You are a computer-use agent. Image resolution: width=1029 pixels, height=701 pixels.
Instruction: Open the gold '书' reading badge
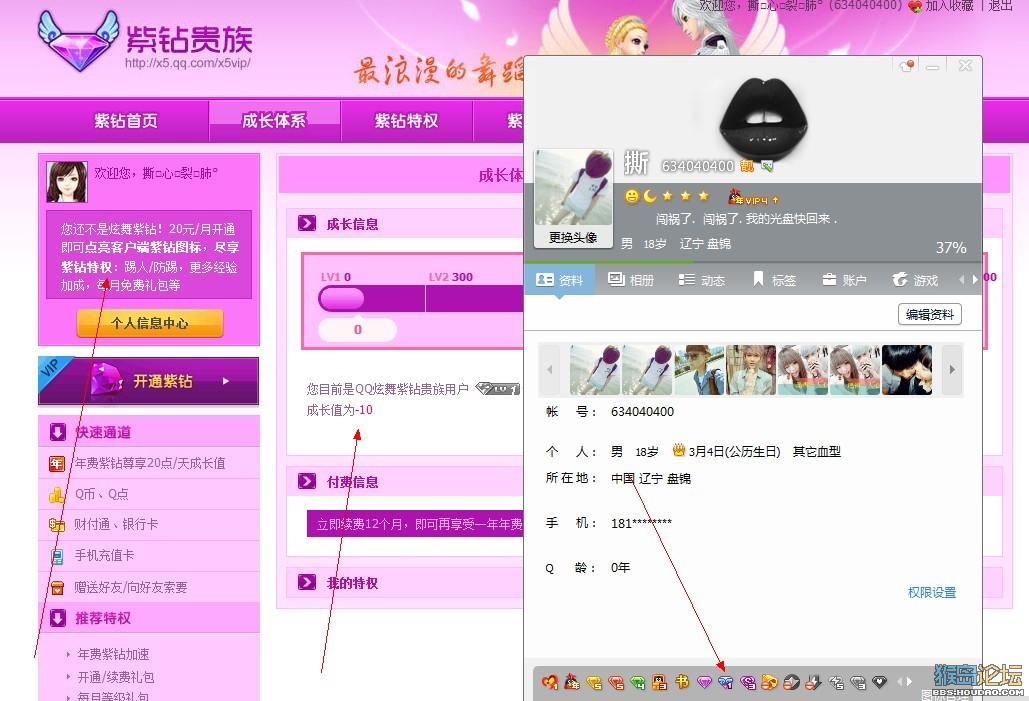pyautogui.click(x=682, y=683)
